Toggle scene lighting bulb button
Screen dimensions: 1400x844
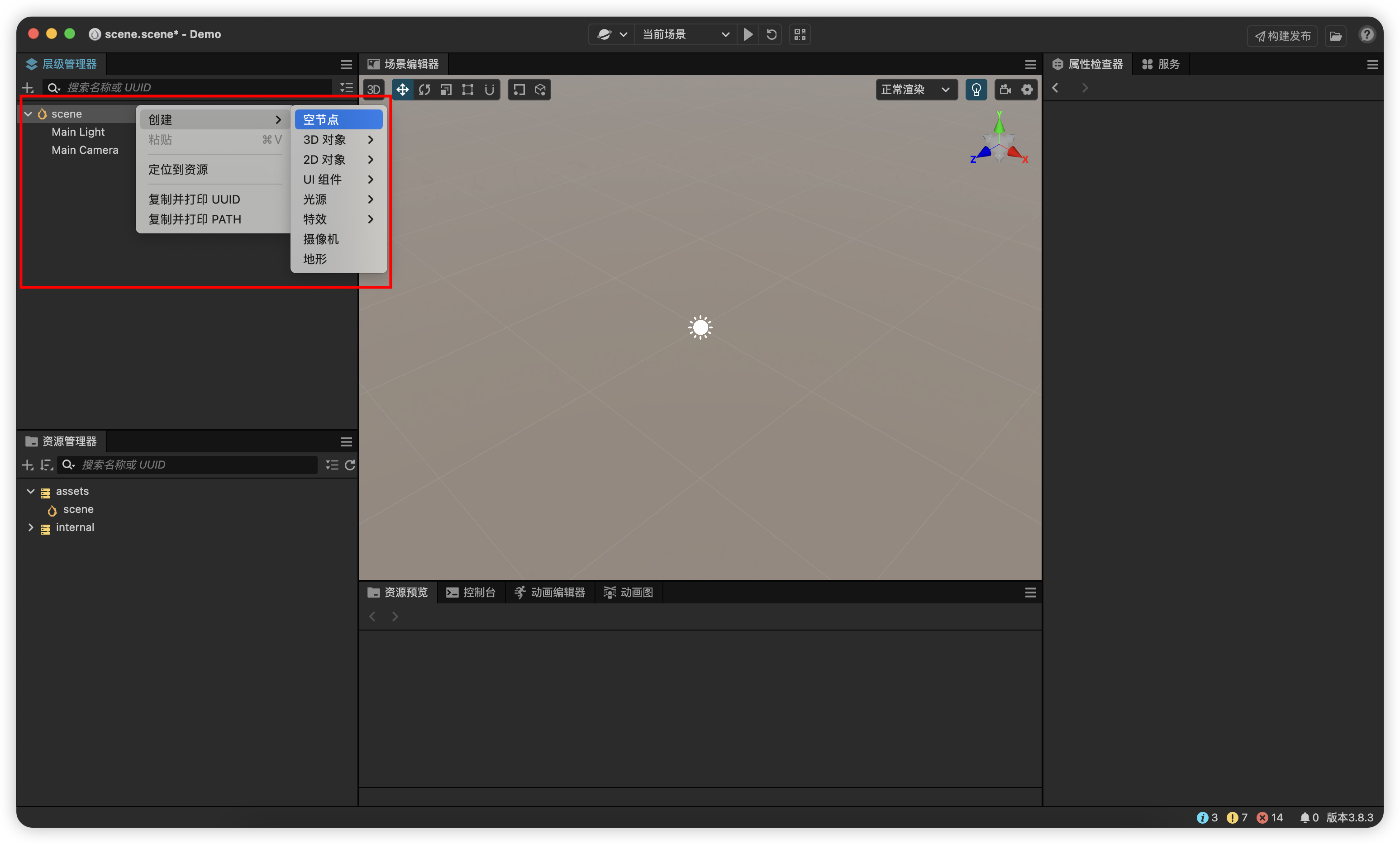pos(976,90)
